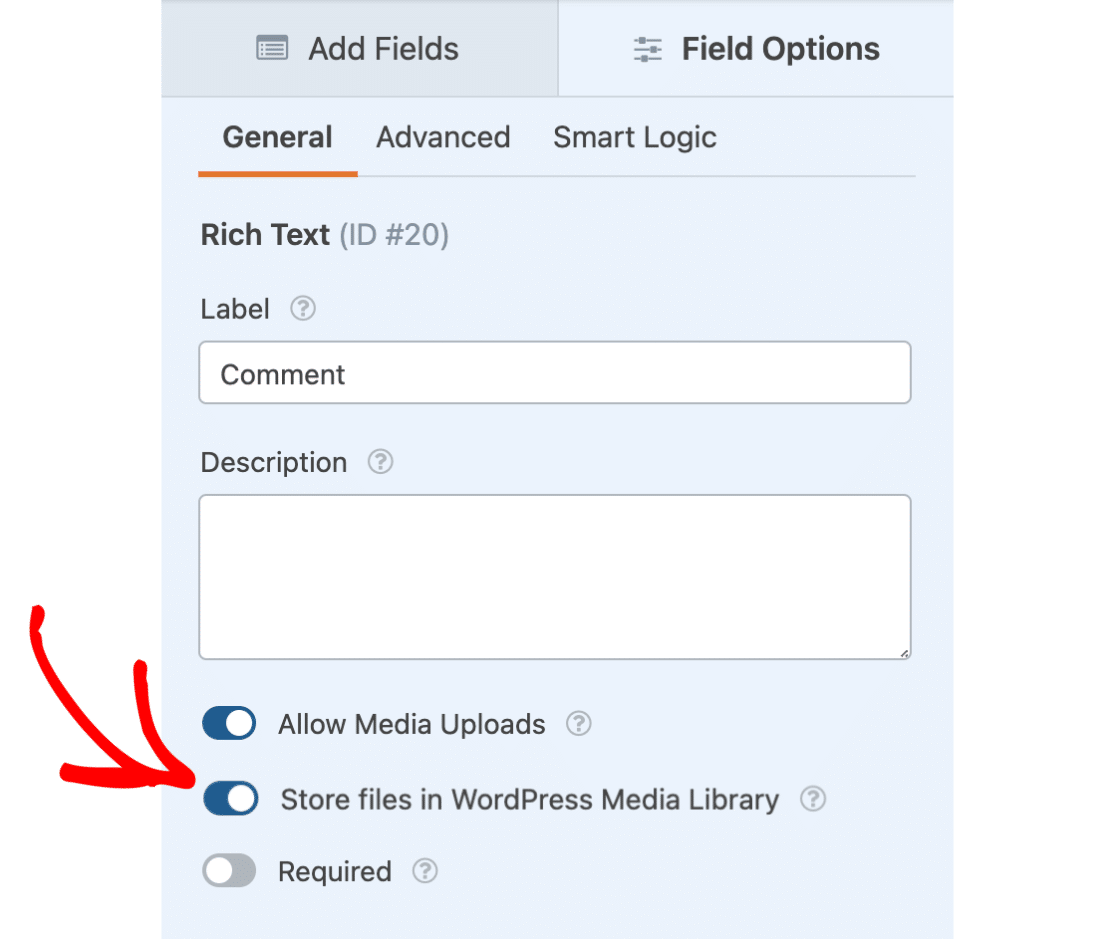Screen dimensions: 1116x939
Task: Click the "Required" text label
Action: [x=334, y=872]
